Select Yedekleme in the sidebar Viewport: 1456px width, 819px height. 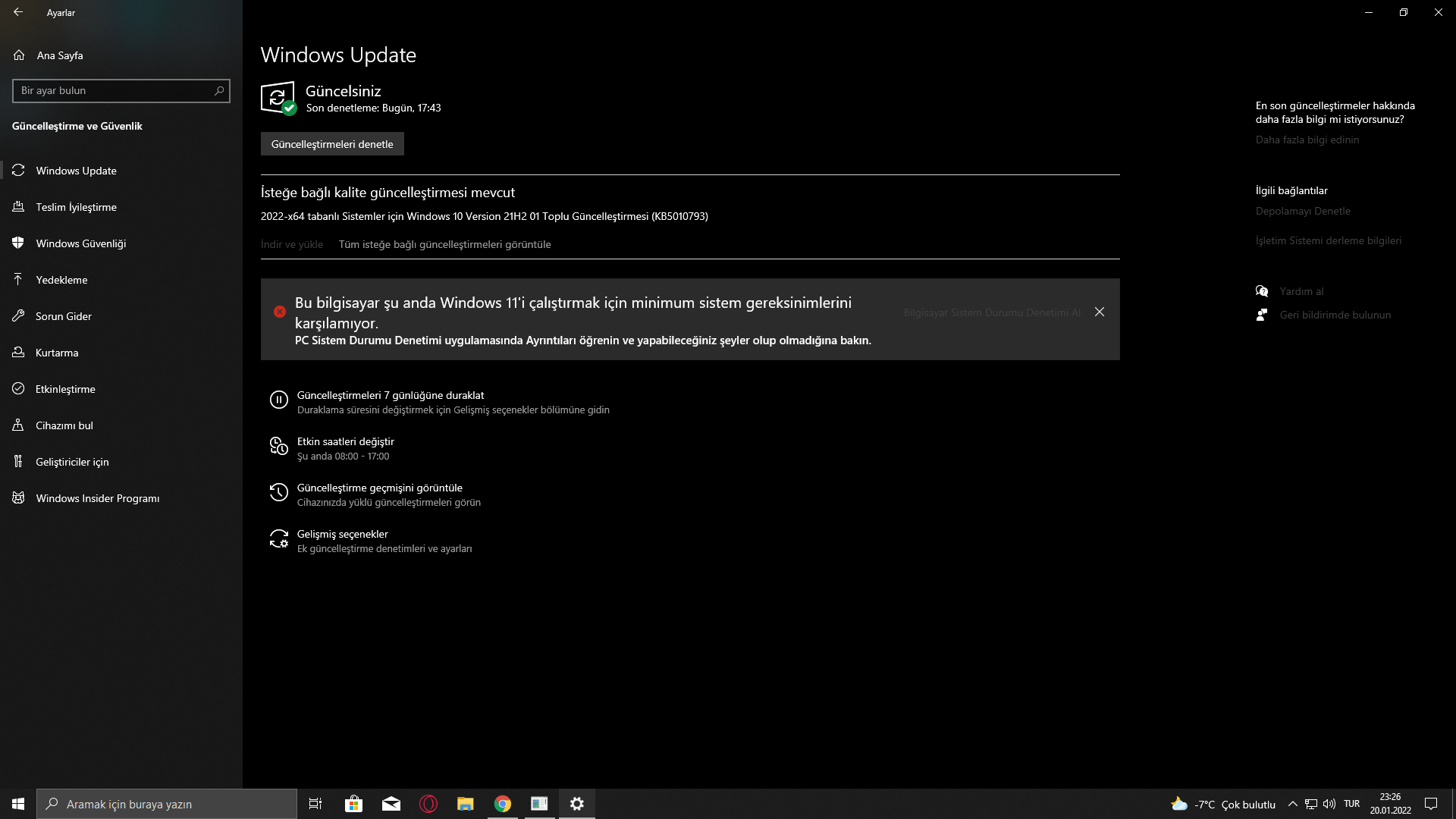[x=121, y=280]
